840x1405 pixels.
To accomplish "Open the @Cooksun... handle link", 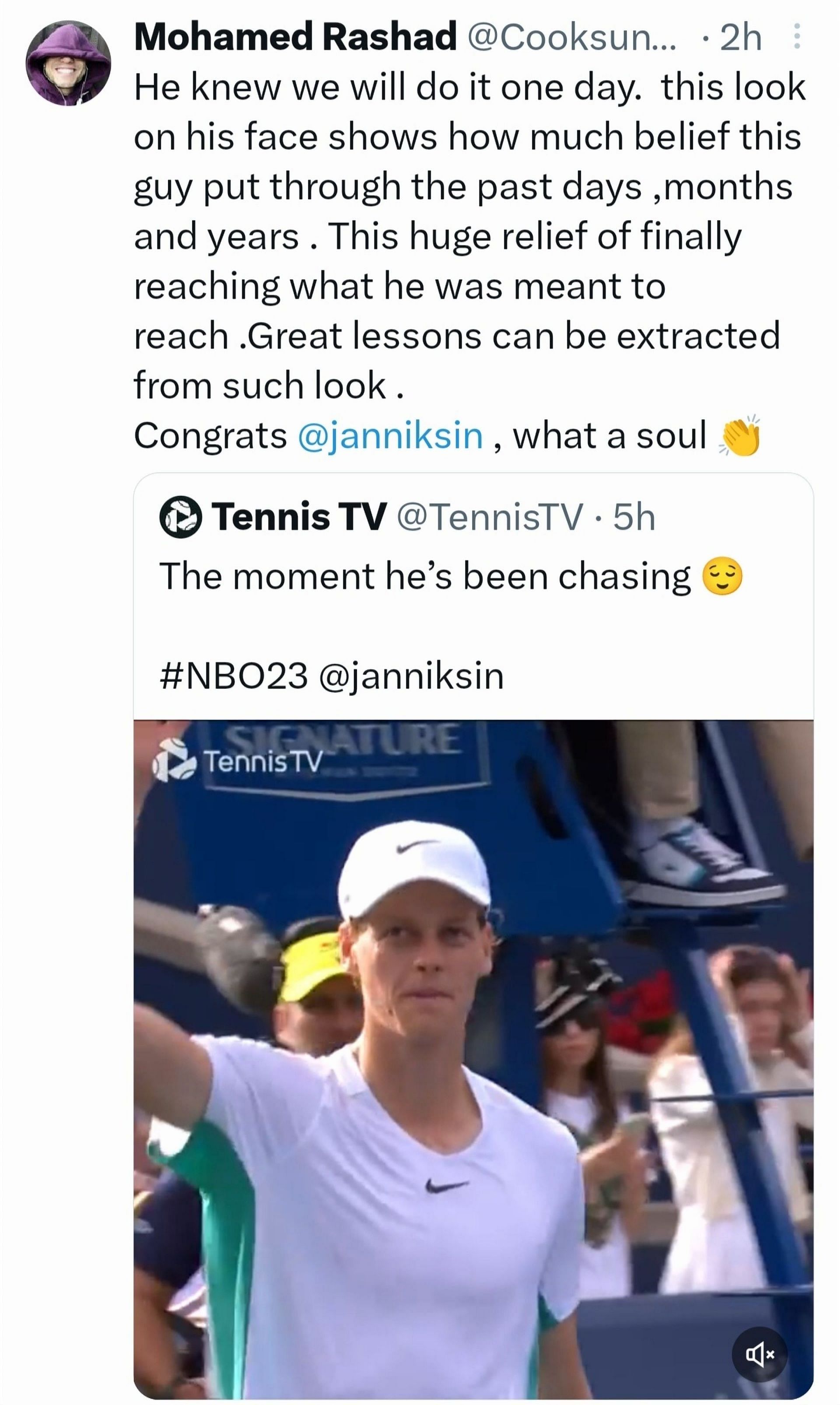I will [x=572, y=38].
